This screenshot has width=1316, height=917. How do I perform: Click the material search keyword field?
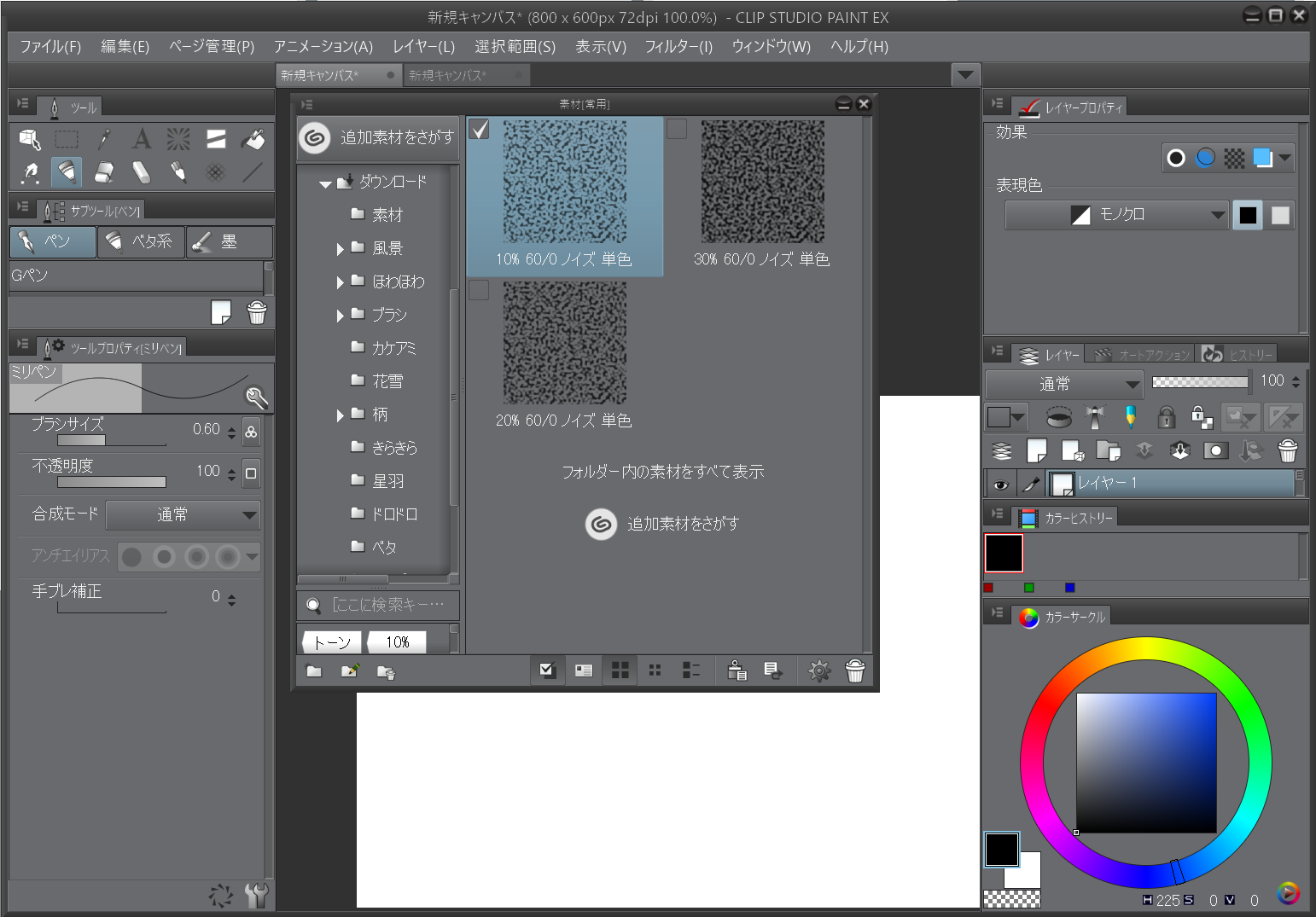pyautogui.click(x=387, y=605)
